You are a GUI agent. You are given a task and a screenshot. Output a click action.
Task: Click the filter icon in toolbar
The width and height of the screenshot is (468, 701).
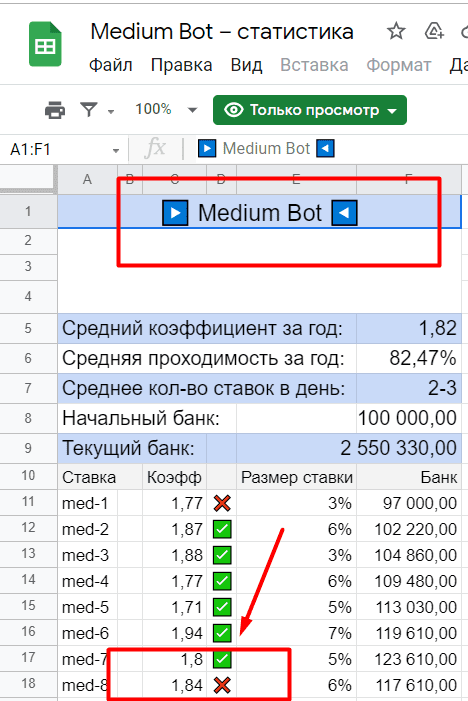(x=89, y=110)
